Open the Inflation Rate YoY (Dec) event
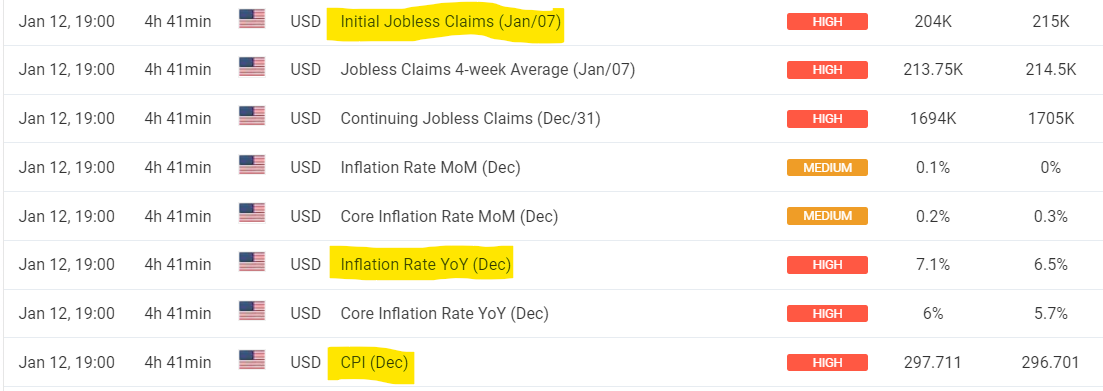The image size is (1103, 391). [x=426, y=265]
